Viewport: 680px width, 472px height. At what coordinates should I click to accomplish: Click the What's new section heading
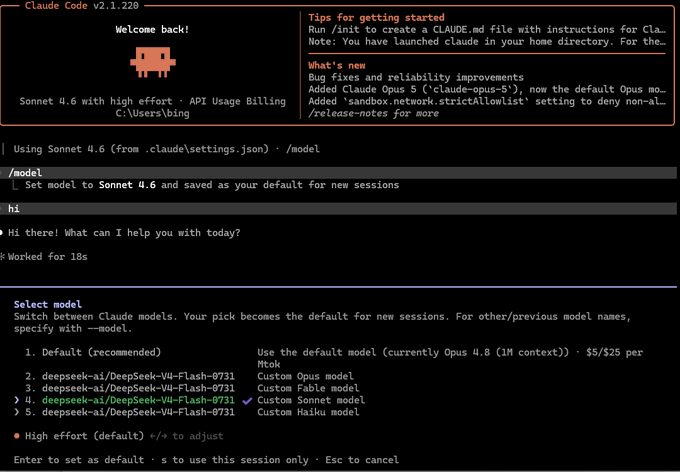(x=337, y=66)
